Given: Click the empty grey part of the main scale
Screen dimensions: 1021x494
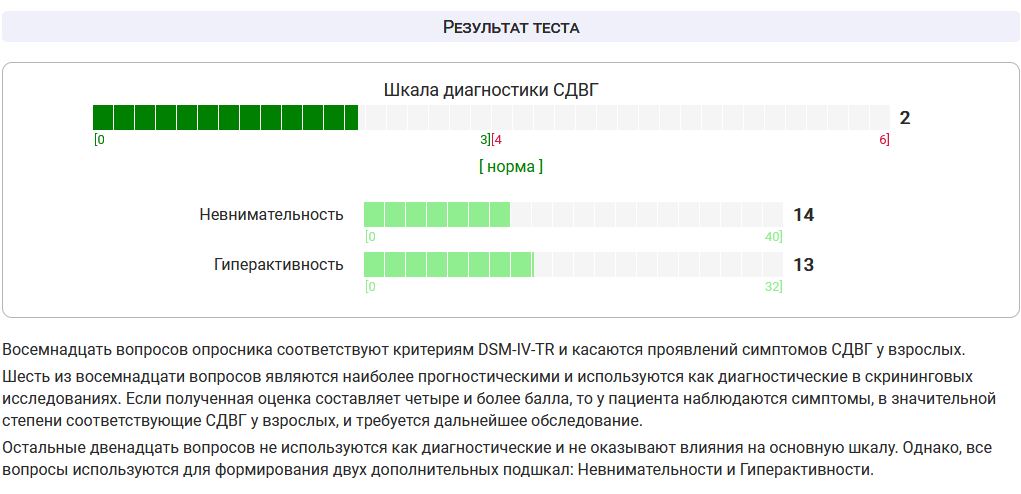Looking at the screenshot, I should click(623, 118).
